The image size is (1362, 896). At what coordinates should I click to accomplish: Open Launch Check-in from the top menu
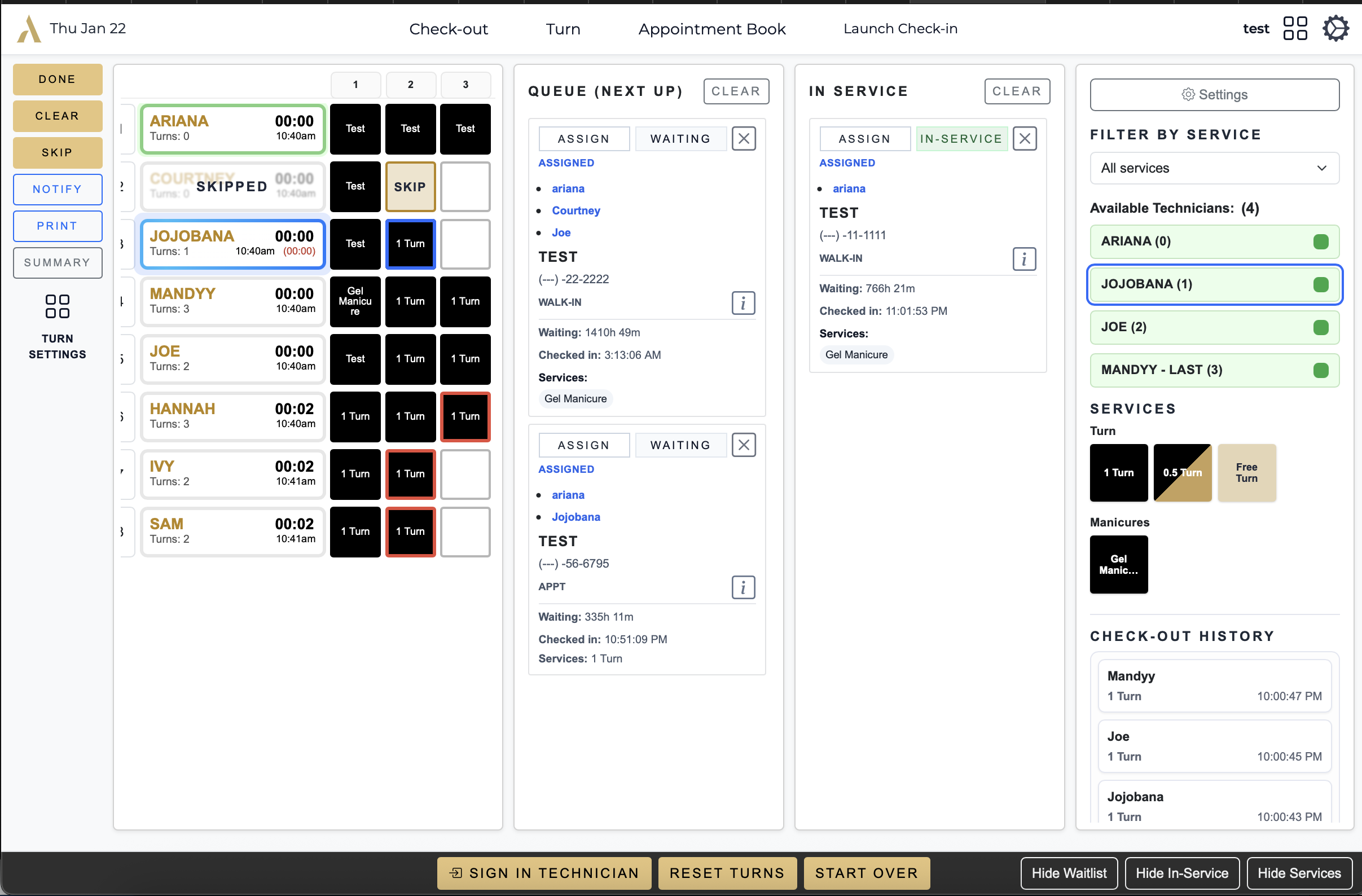[x=900, y=28]
